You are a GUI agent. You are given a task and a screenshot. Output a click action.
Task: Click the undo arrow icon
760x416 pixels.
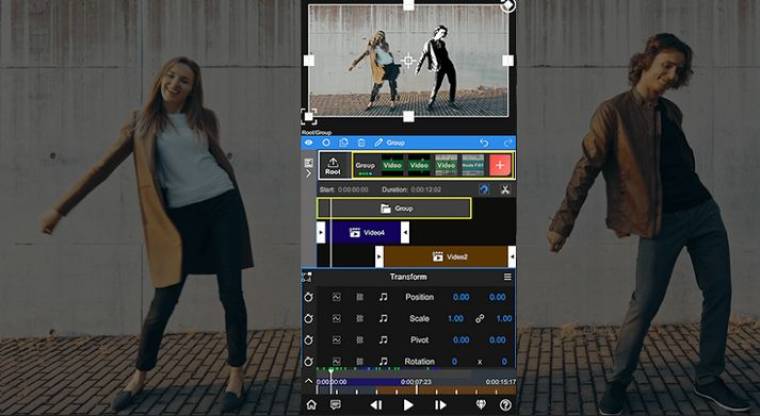point(484,143)
